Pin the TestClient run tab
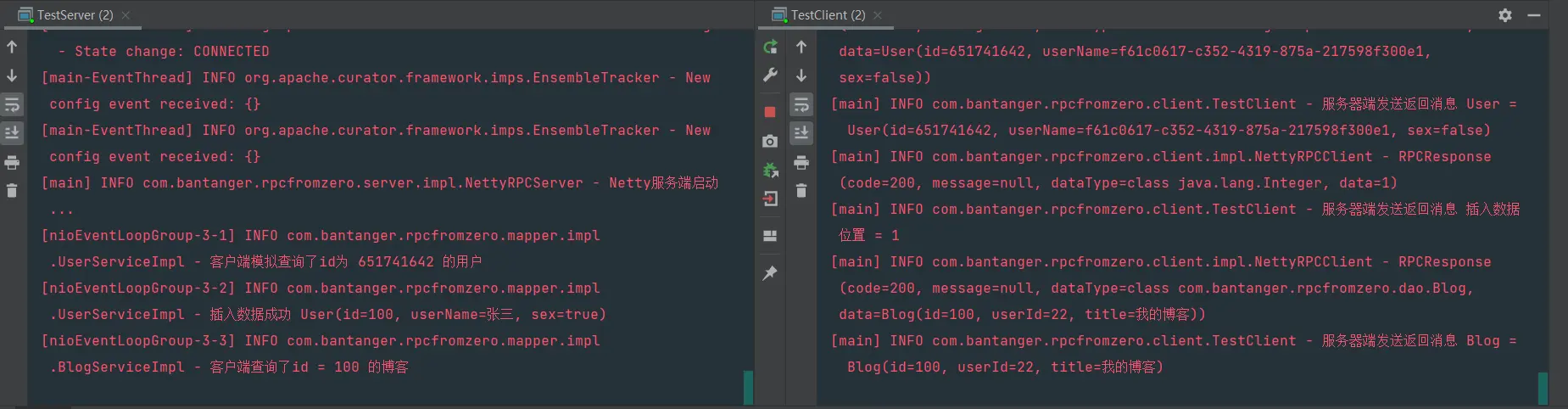 [x=770, y=273]
